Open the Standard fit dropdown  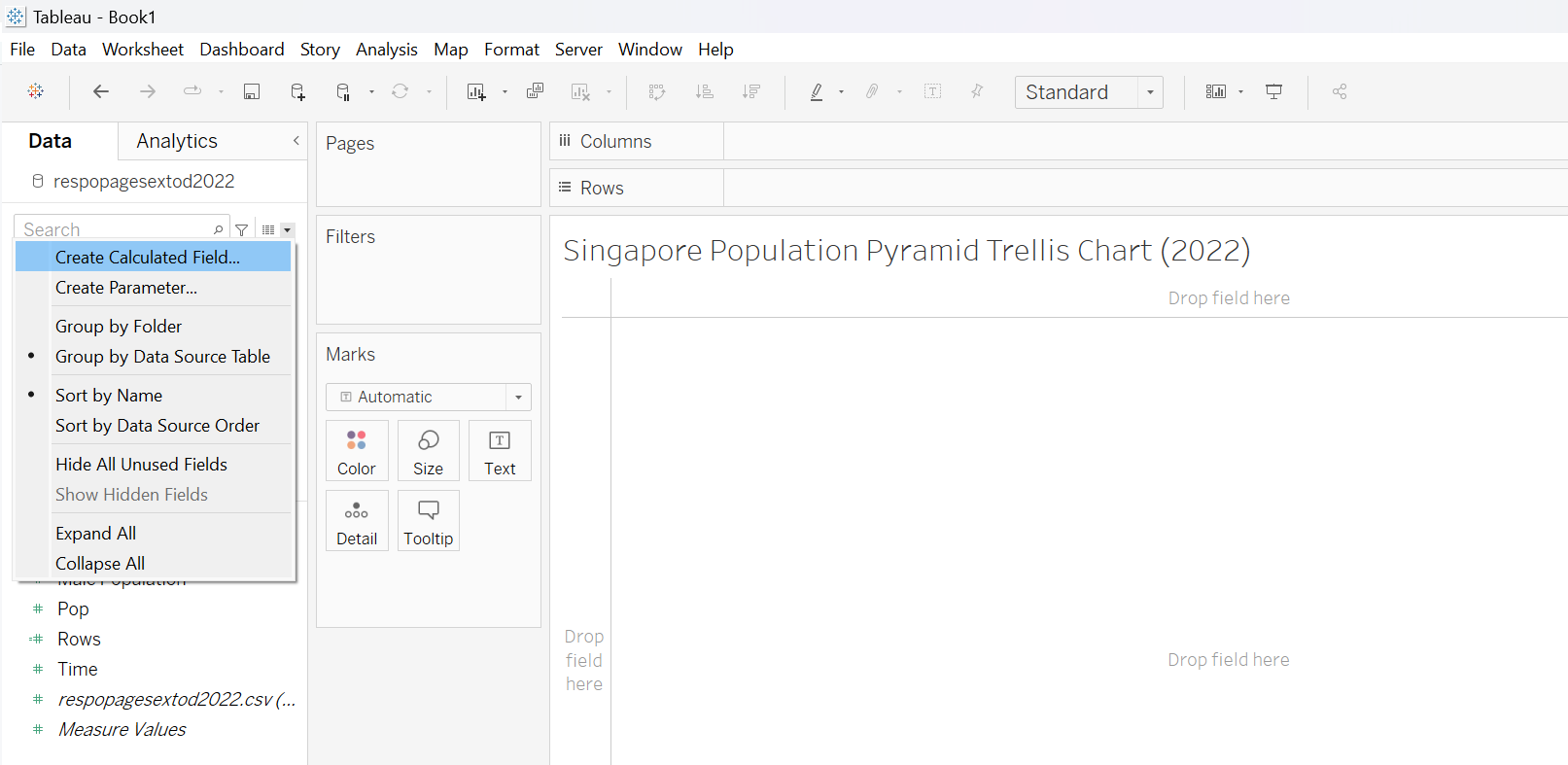coord(1150,92)
